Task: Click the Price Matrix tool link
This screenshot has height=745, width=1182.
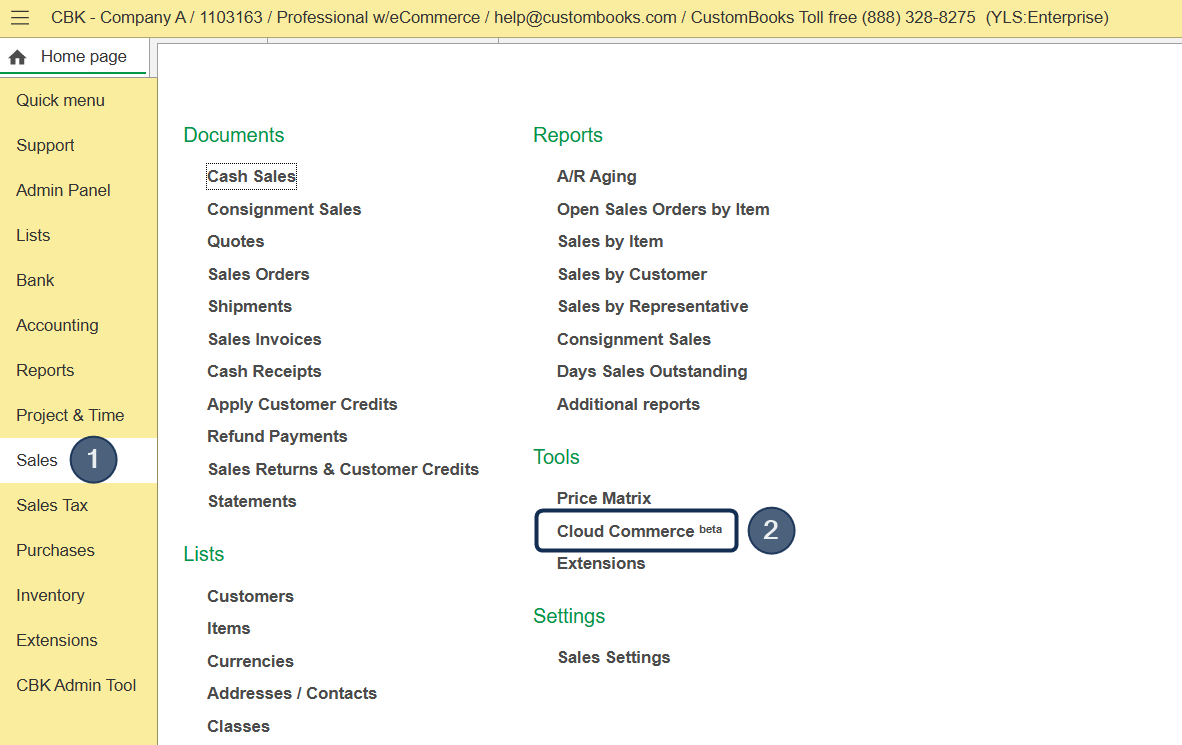Action: [x=604, y=498]
